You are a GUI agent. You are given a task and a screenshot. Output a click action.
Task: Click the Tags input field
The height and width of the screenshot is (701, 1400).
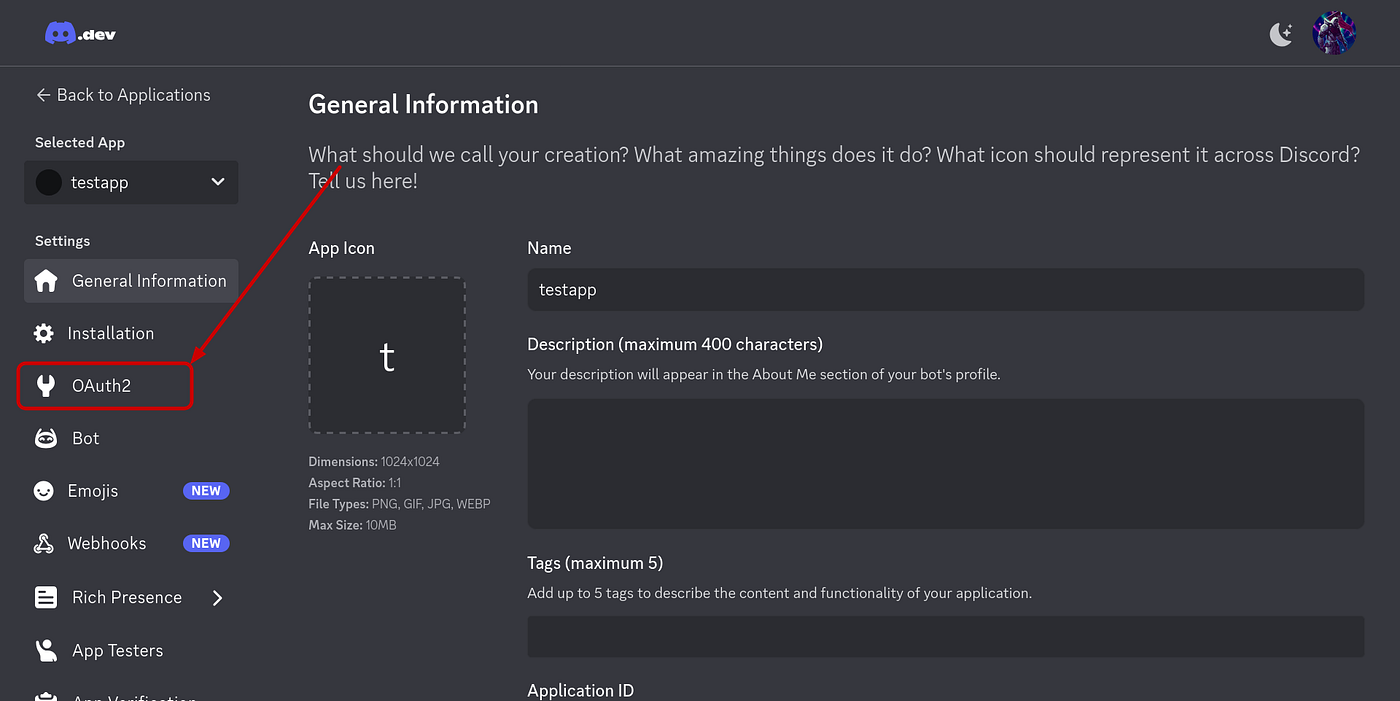click(945, 637)
